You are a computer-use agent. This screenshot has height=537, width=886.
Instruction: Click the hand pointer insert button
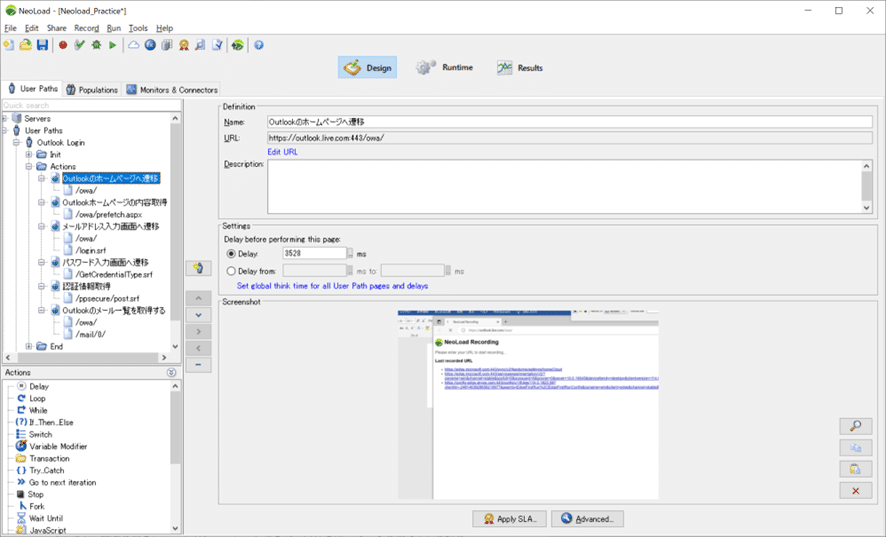point(198,268)
